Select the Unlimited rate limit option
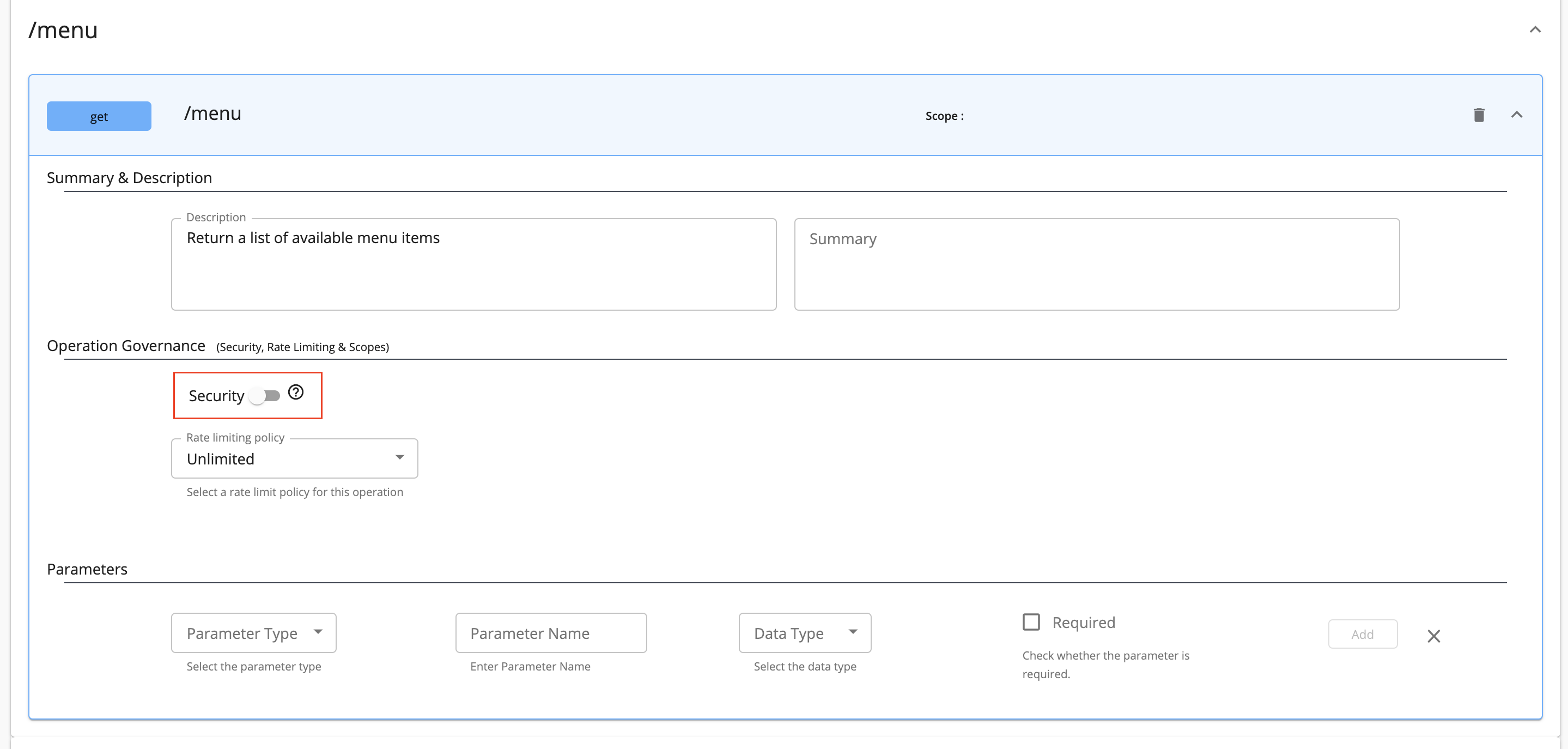Screen dimensions: 1568x749 point(294,458)
